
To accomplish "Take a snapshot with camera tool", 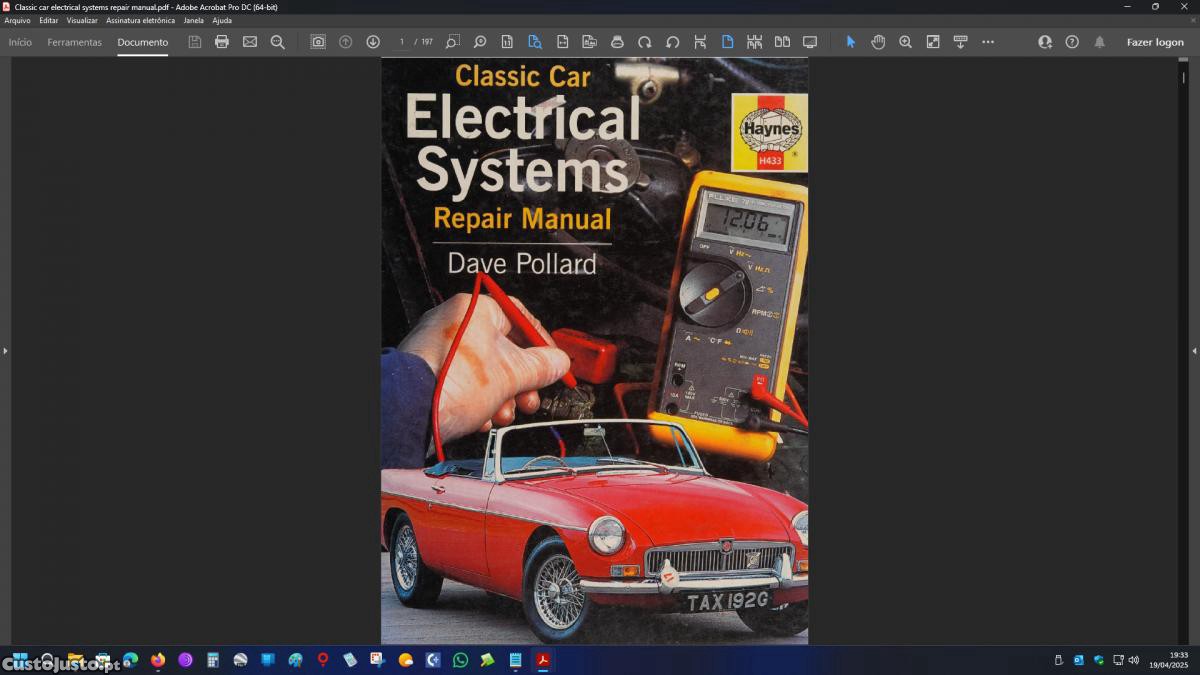I will coord(318,42).
